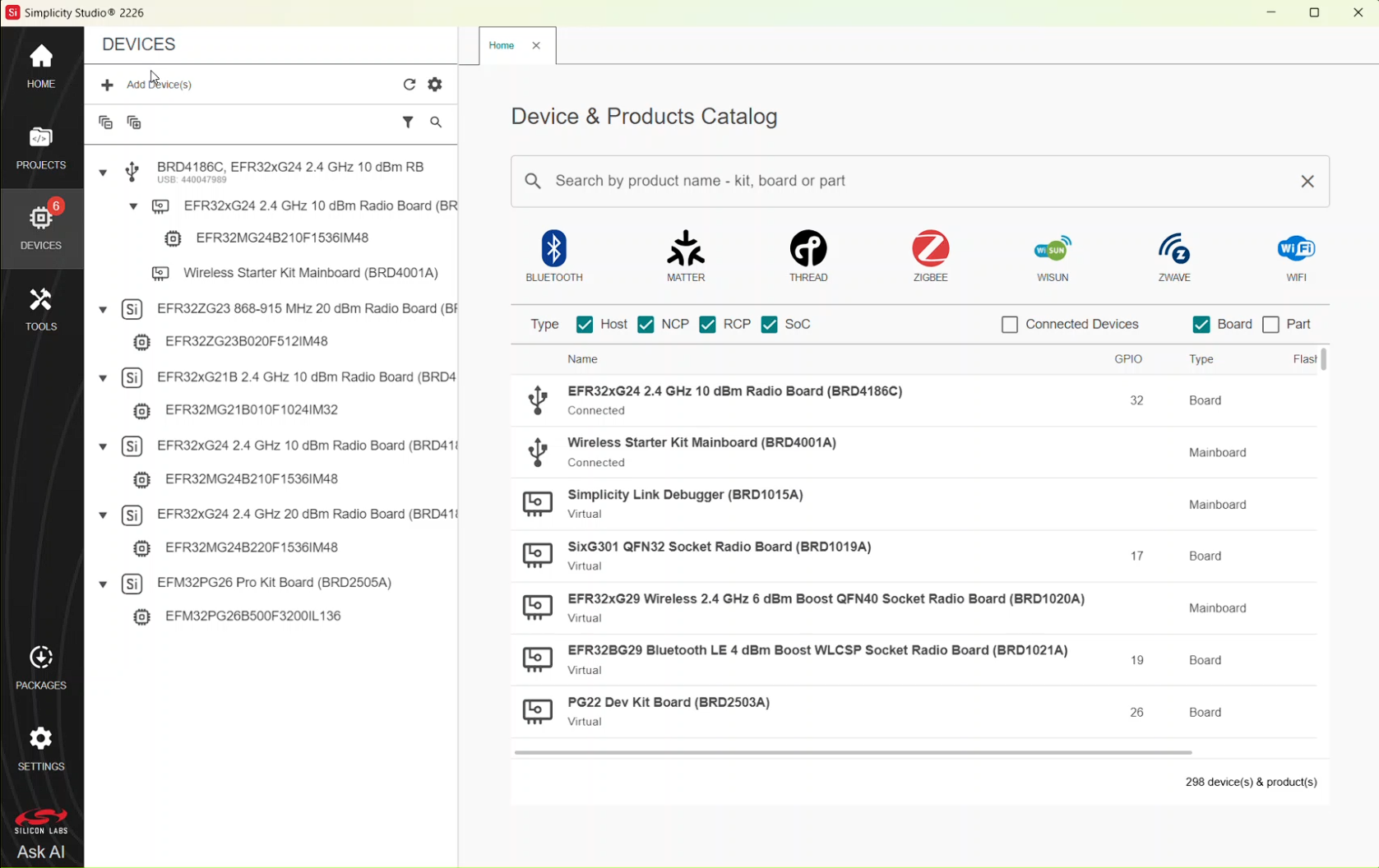The height and width of the screenshot is (868, 1379).
Task: Click the catalog vertical scrollbar
Action: pos(1323,359)
